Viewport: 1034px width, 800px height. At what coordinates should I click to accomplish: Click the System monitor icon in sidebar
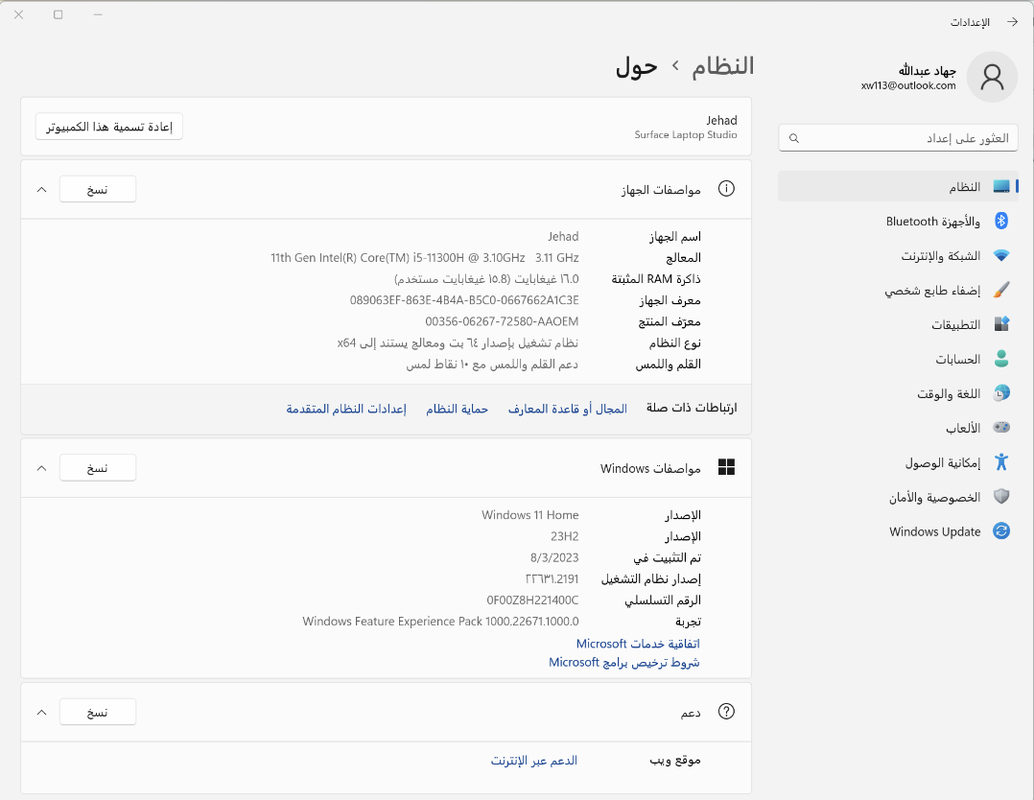pyautogui.click(x=1001, y=187)
